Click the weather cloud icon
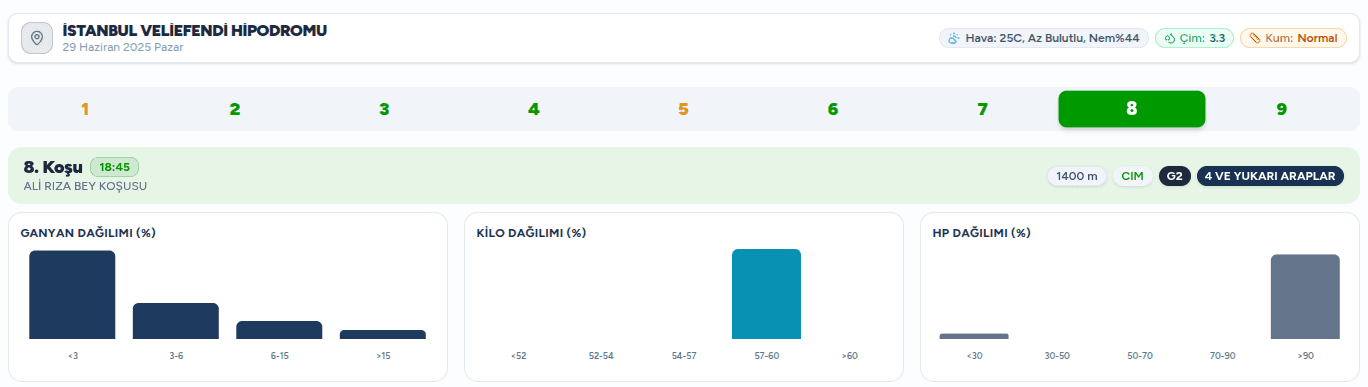The width and height of the screenshot is (1368, 387). tap(954, 38)
